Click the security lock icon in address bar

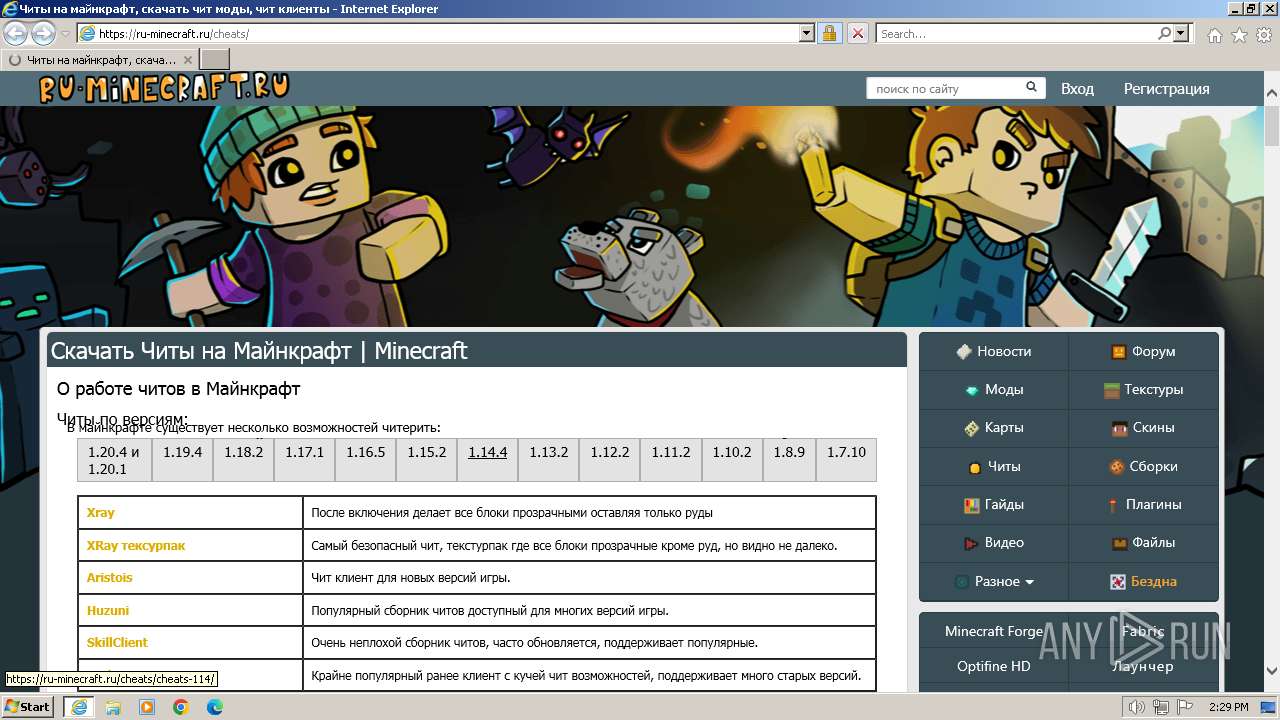(830, 33)
